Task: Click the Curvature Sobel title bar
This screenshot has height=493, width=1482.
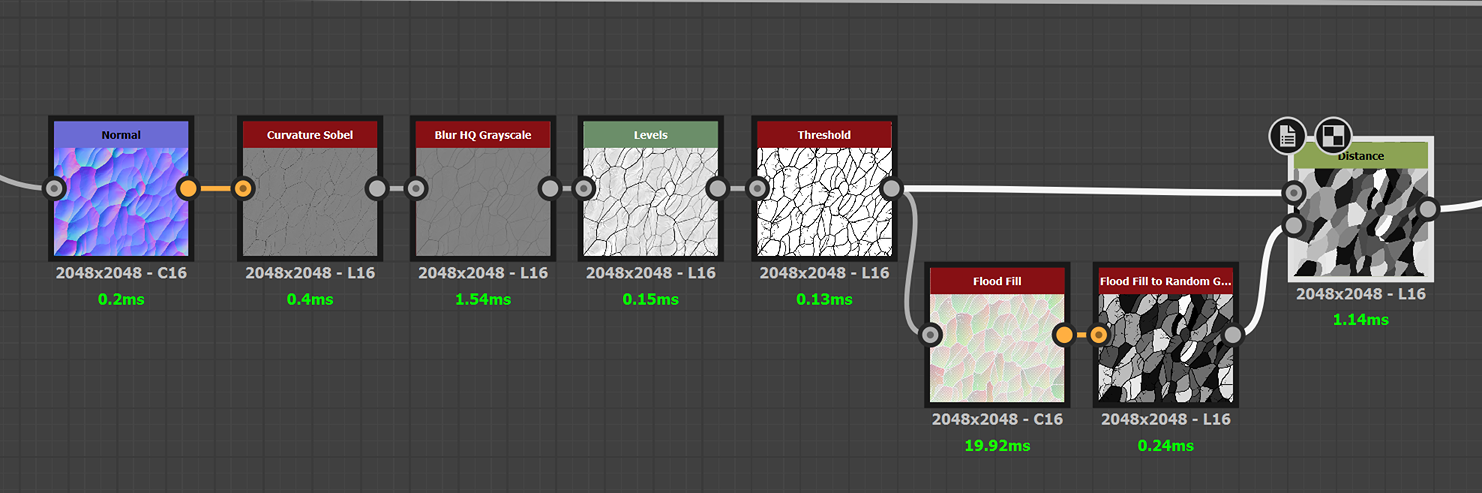Action: pyautogui.click(x=310, y=135)
